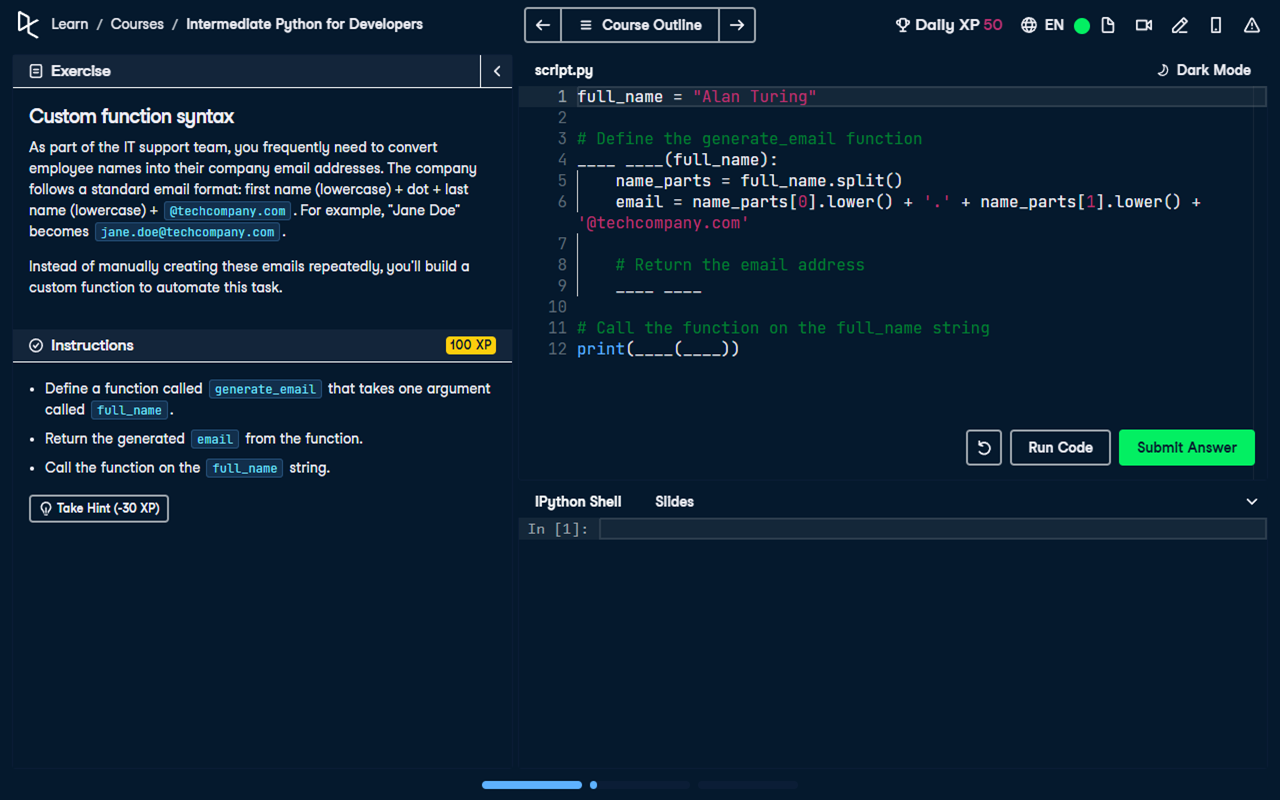Switch to the Slides tab

point(674,502)
